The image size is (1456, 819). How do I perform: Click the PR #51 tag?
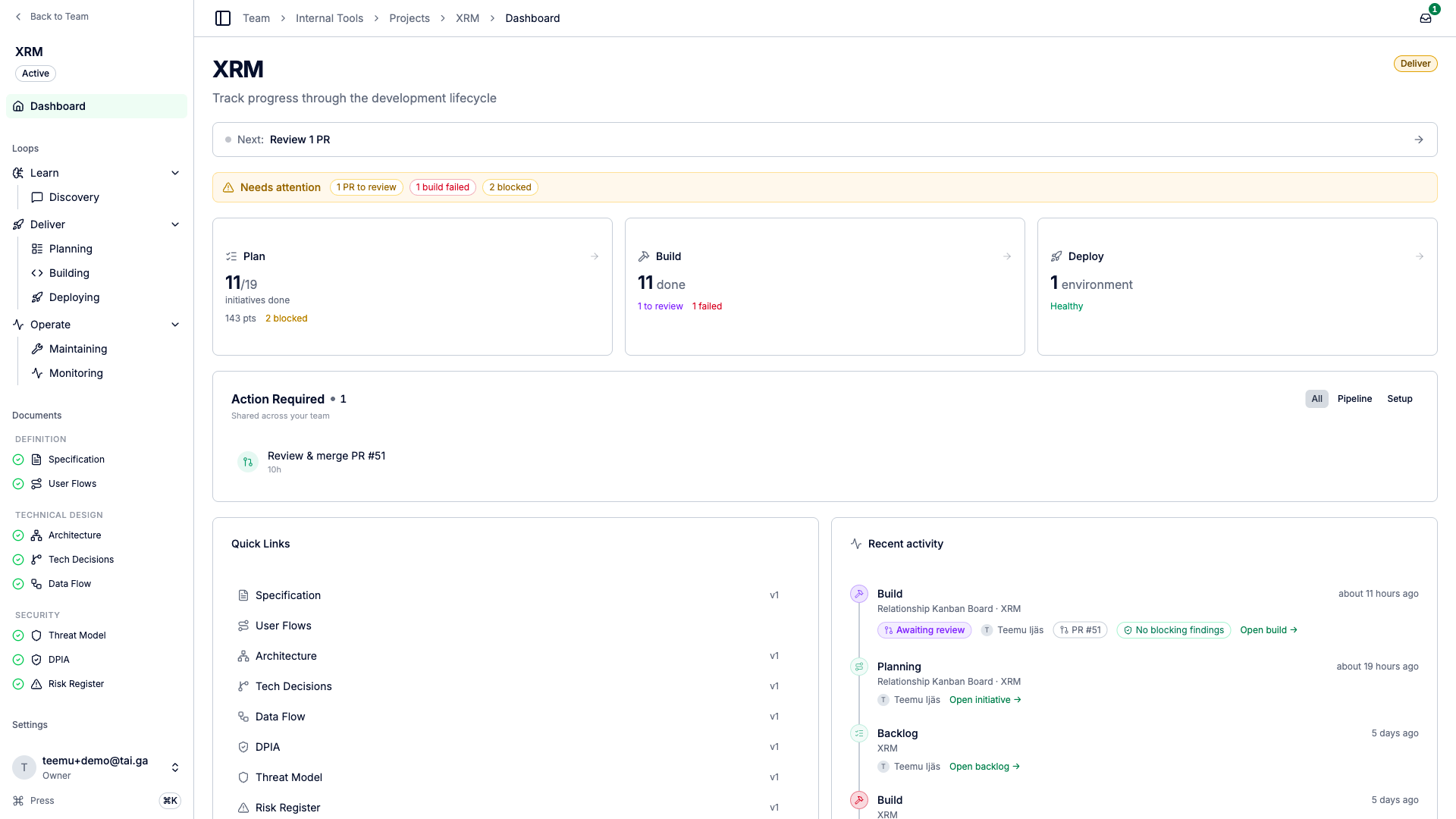(1080, 630)
